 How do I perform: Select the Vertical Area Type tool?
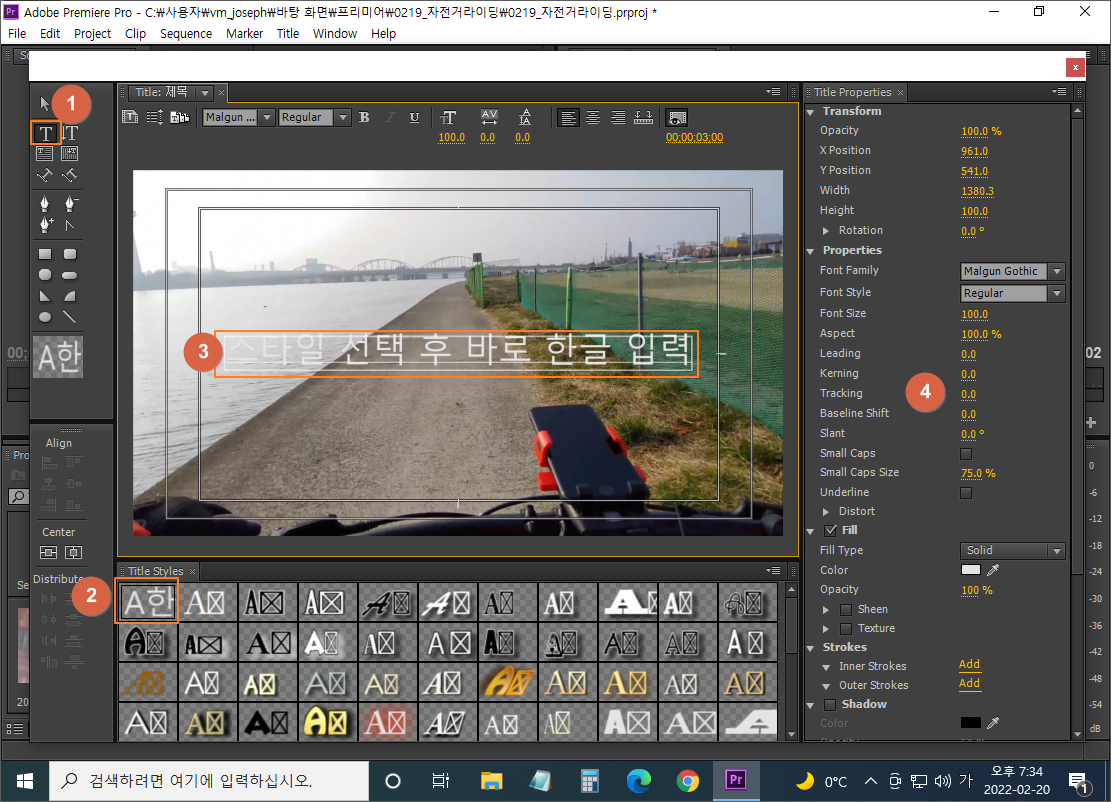tap(69, 153)
